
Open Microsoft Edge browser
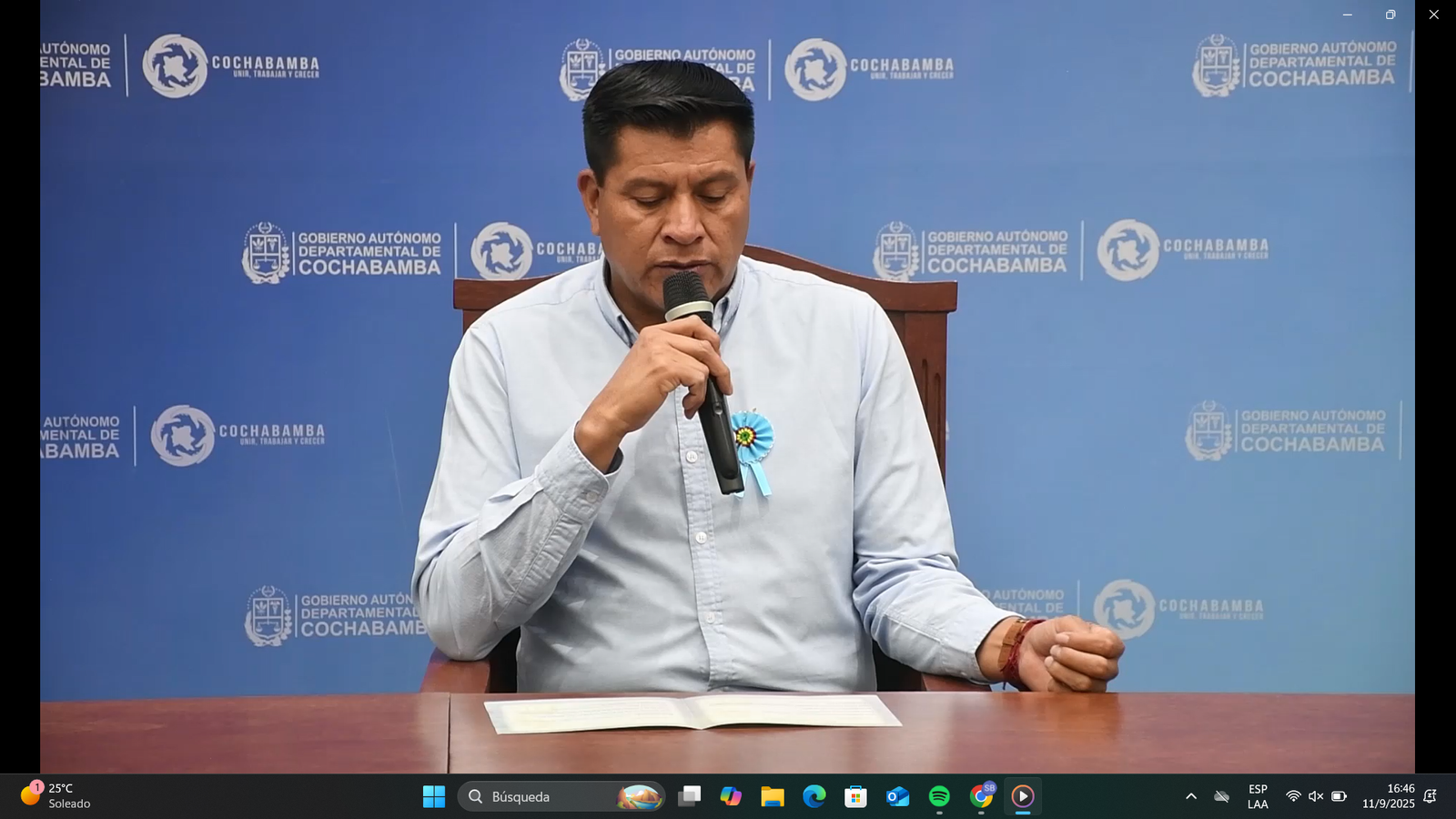coord(814,796)
